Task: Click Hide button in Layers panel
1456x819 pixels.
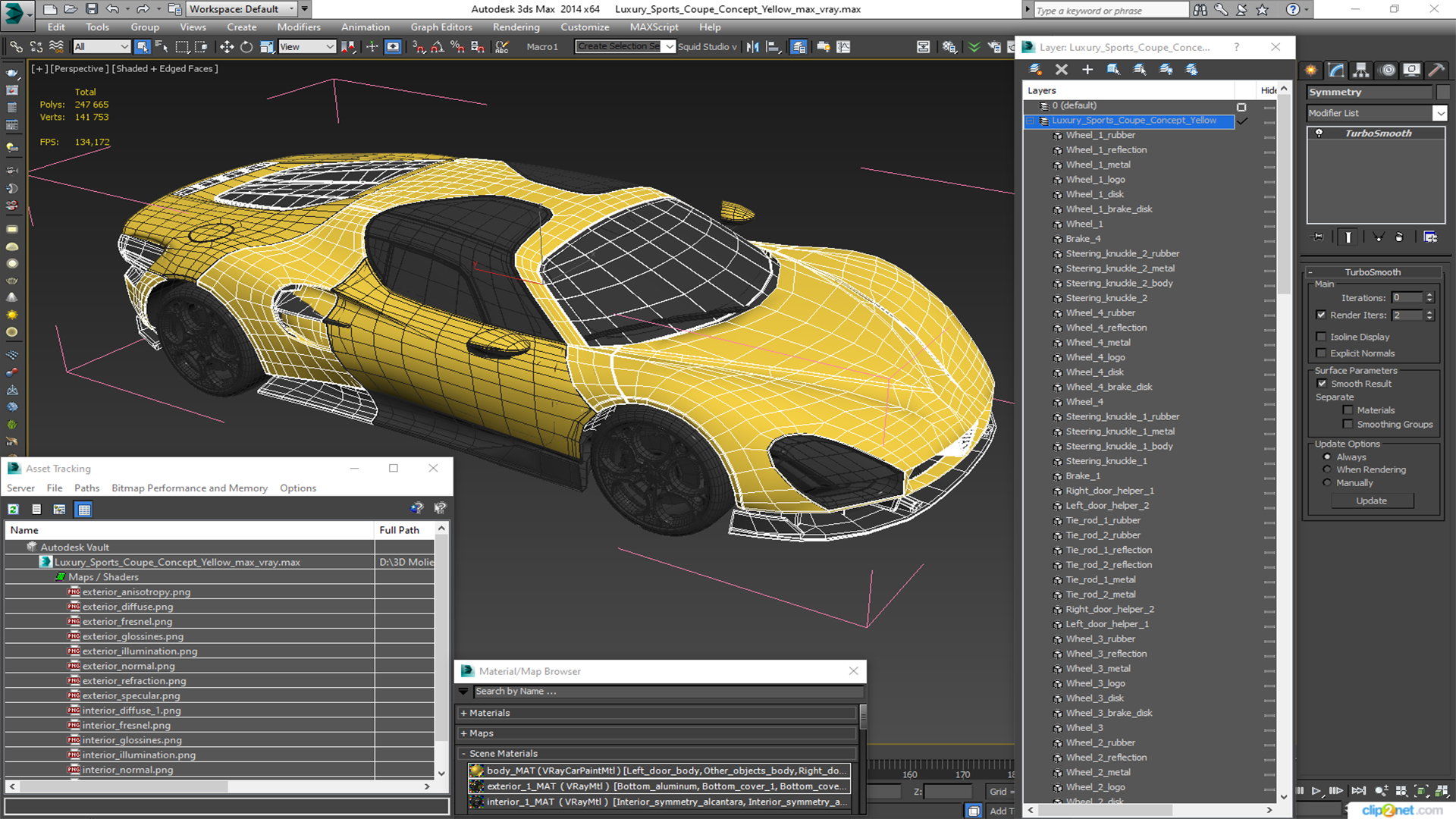Action: pos(1269,89)
